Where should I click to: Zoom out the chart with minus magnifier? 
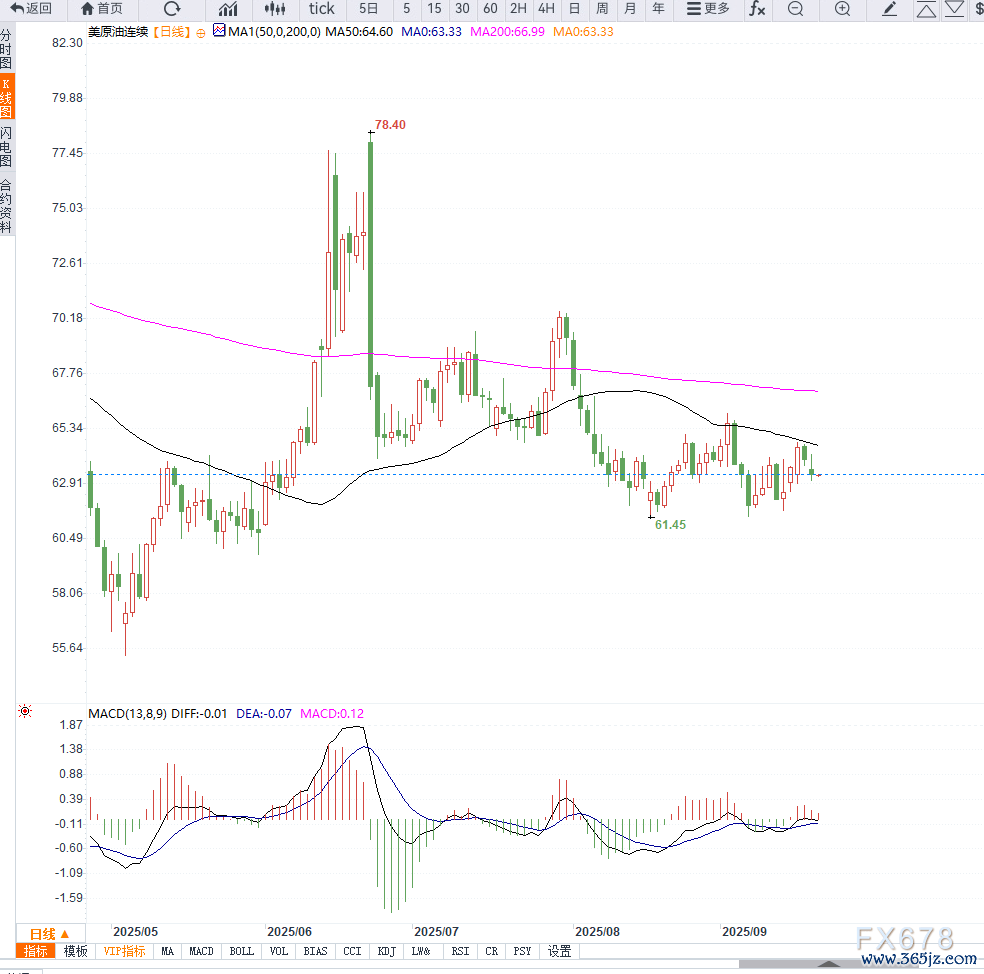pos(795,9)
